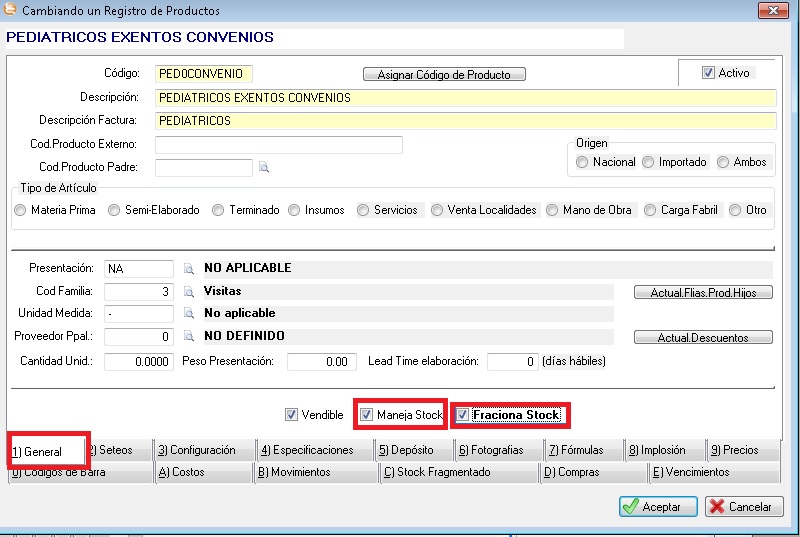Toggle the Fraciona Stock checkbox
The height and width of the screenshot is (537, 800).
[463, 415]
